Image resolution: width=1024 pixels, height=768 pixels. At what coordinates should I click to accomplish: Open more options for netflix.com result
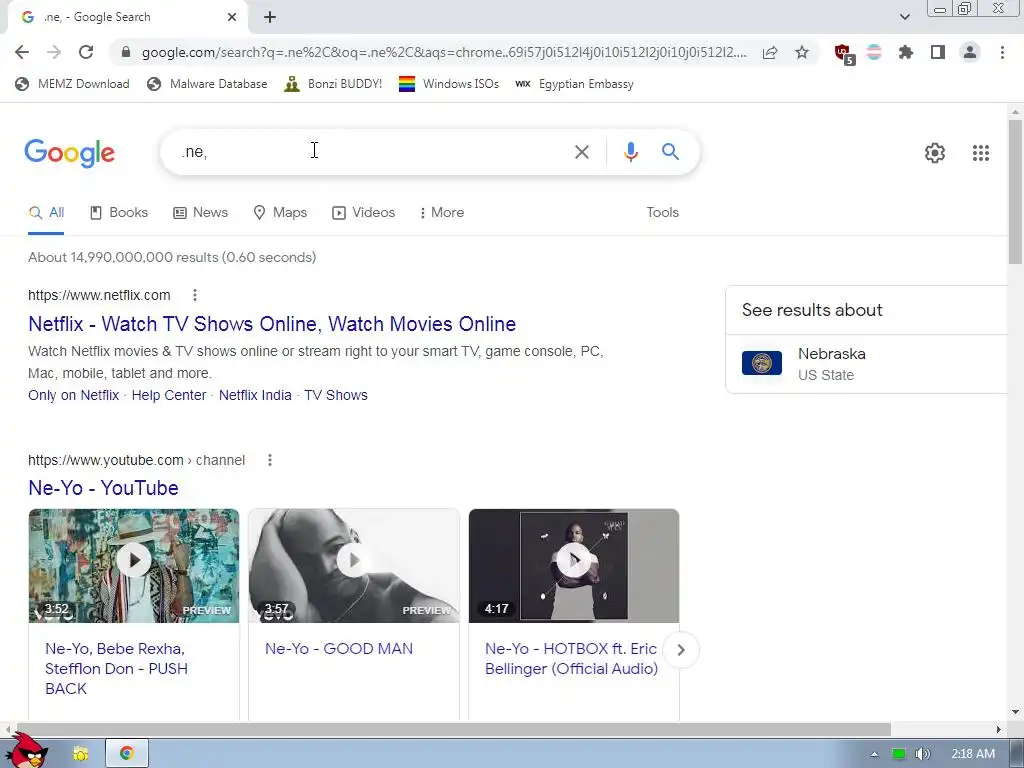(x=195, y=295)
